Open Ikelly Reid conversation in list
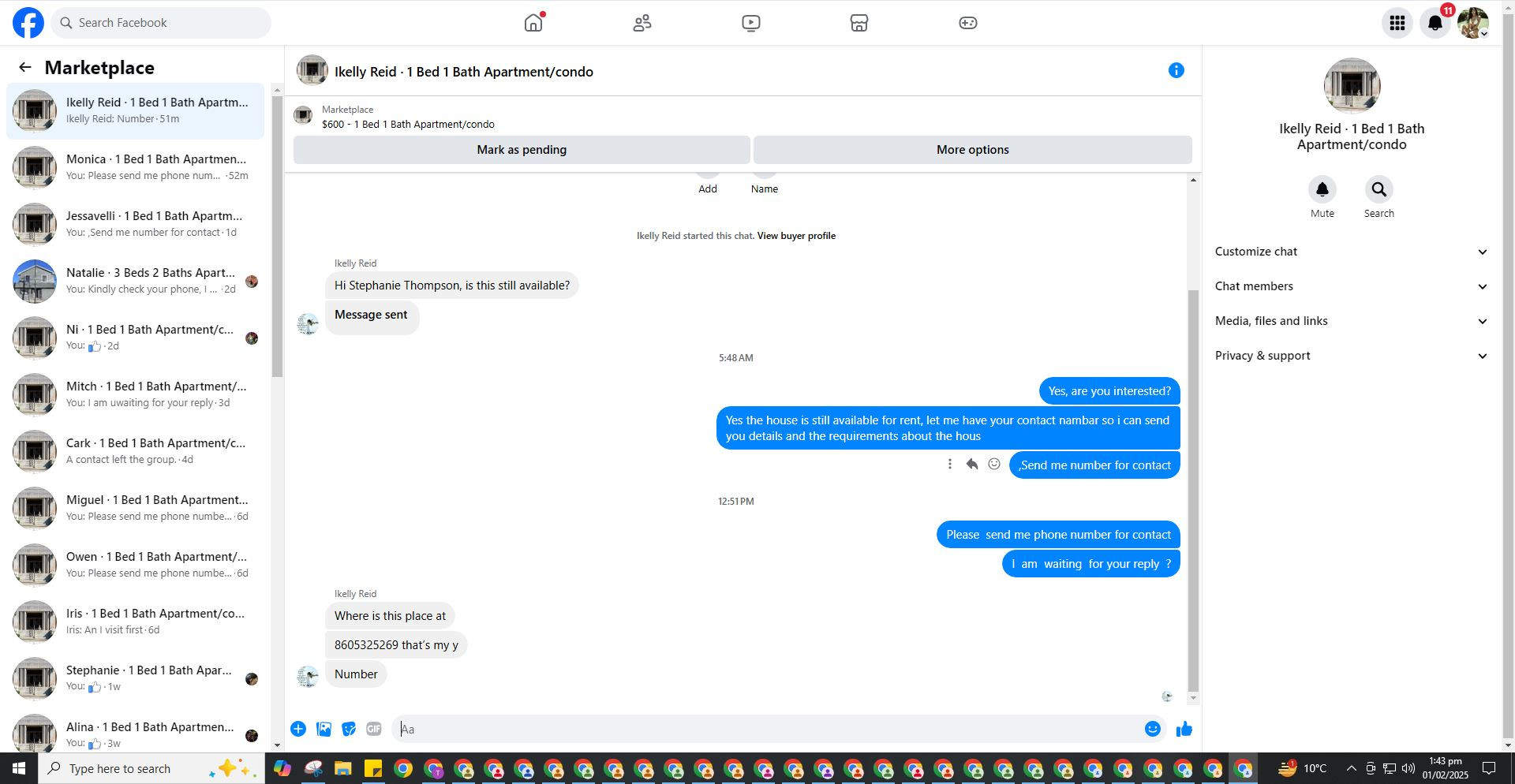The height and width of the screenshot is (784, 1515). click(136, 110)
